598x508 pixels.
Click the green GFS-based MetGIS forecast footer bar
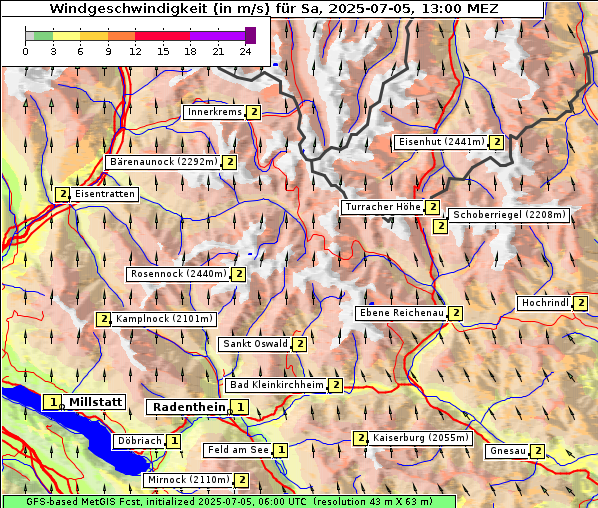point(229,501)
